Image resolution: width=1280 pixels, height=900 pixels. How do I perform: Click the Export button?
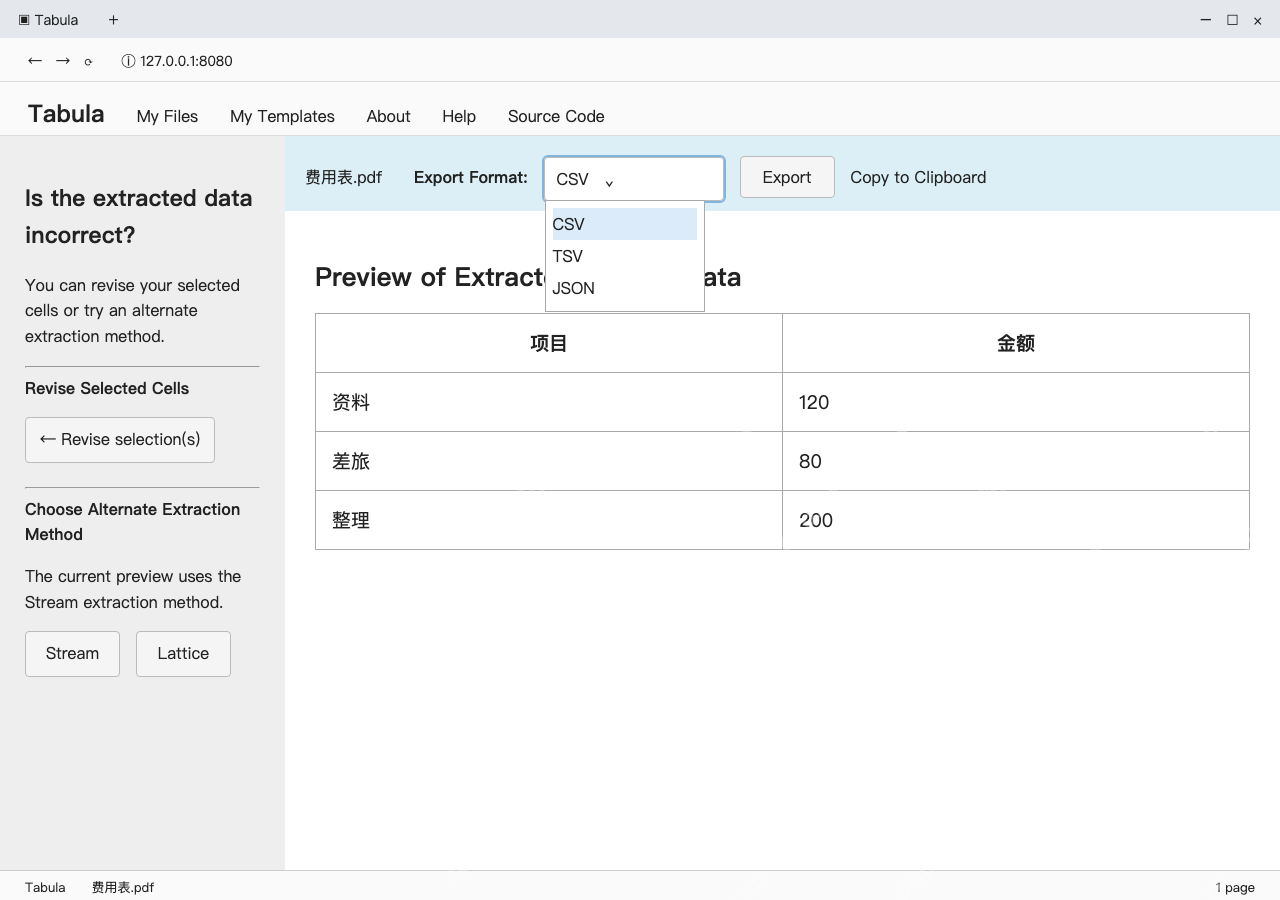pos(787,177)
